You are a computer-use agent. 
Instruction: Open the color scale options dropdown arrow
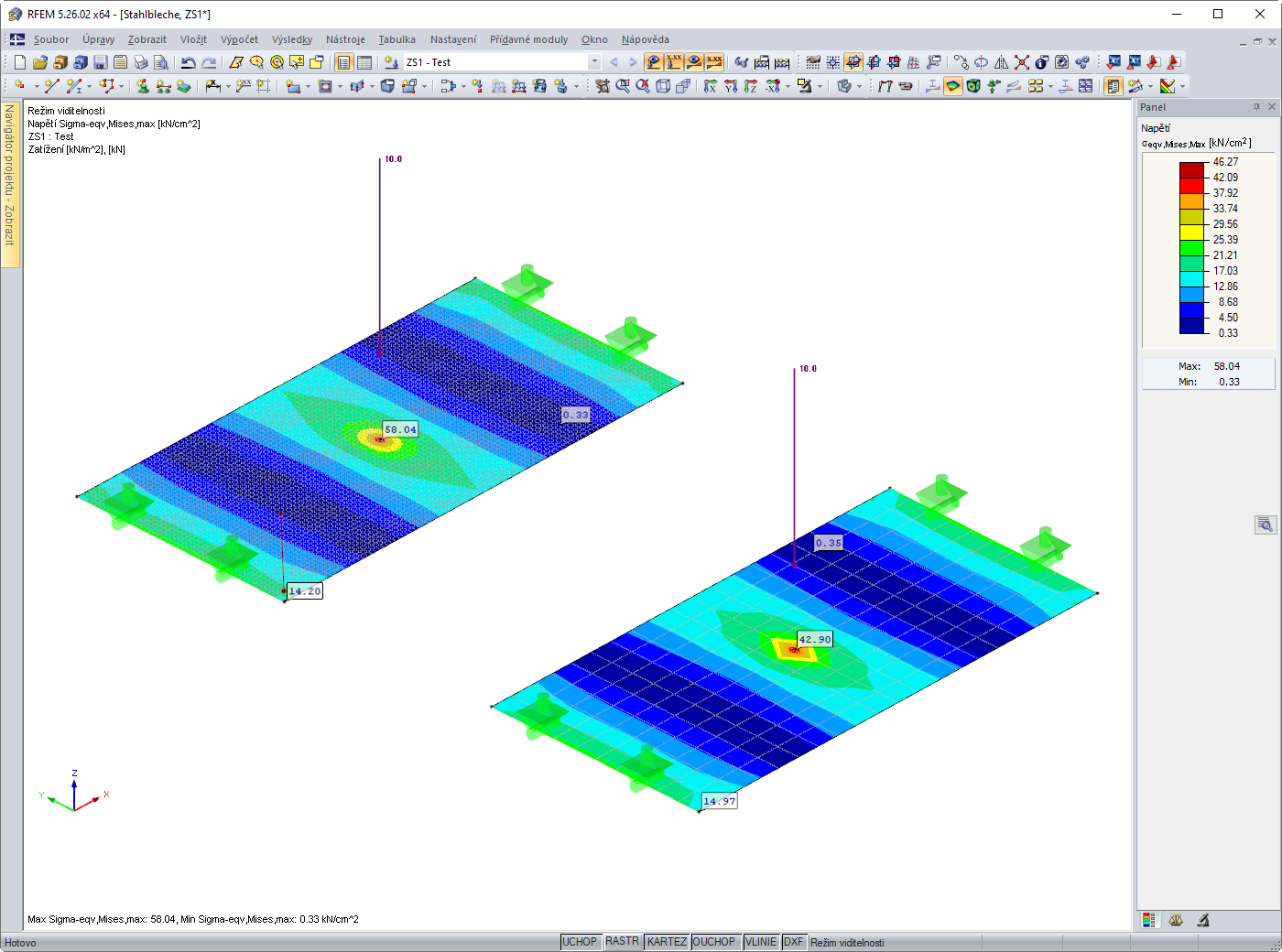click(1183, 87)
